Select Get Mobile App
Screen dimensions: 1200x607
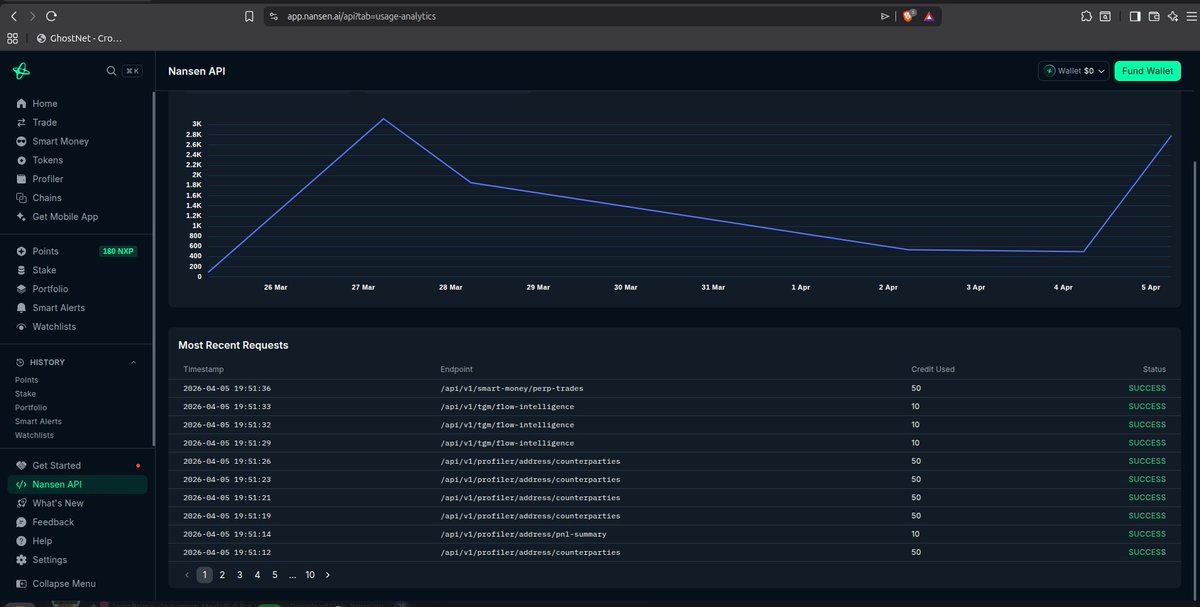(65, 217)
